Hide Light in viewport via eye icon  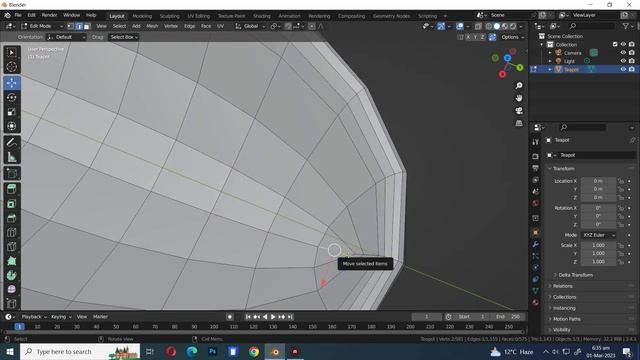coord(623,61)
